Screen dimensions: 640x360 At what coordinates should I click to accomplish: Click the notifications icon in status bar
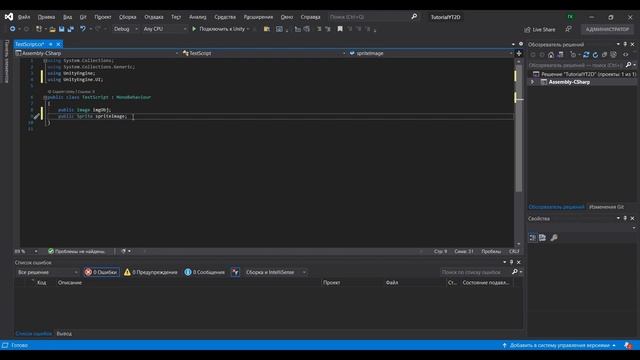point(628,345)
